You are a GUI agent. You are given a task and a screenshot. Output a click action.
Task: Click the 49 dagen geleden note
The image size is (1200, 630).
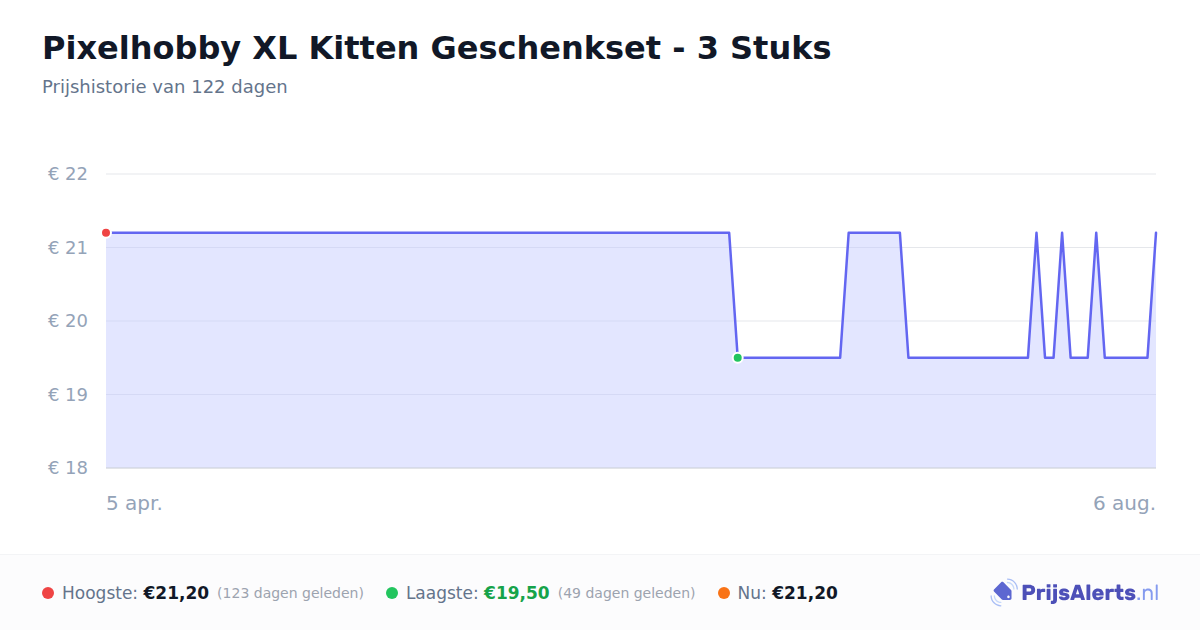tap(626, 594)
